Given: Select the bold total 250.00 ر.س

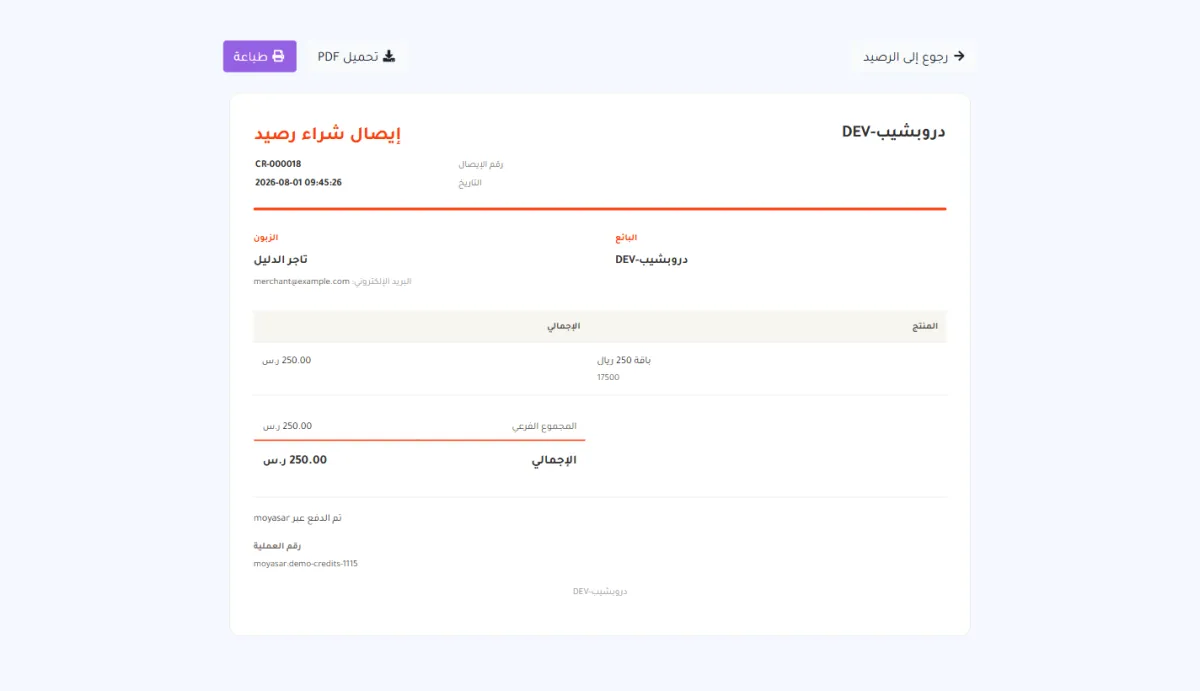Looking at the screenshot, I should (x=295, y=460).
